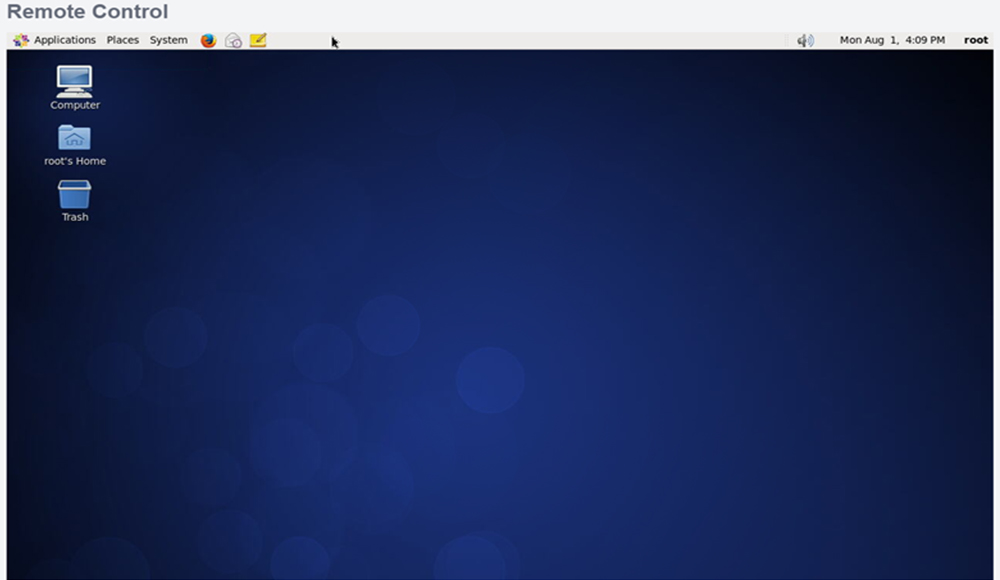Select the root's Home folder icon

75,138
